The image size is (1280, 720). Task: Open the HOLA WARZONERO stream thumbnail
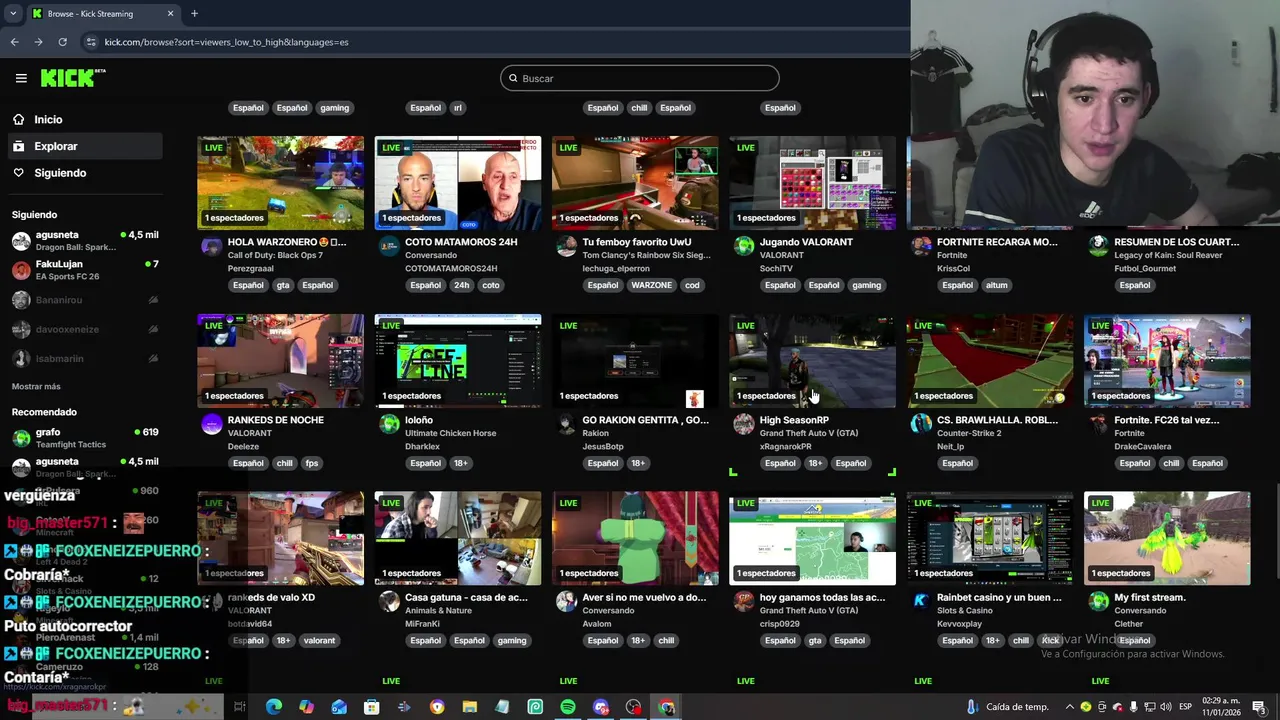tap(281, 183)
